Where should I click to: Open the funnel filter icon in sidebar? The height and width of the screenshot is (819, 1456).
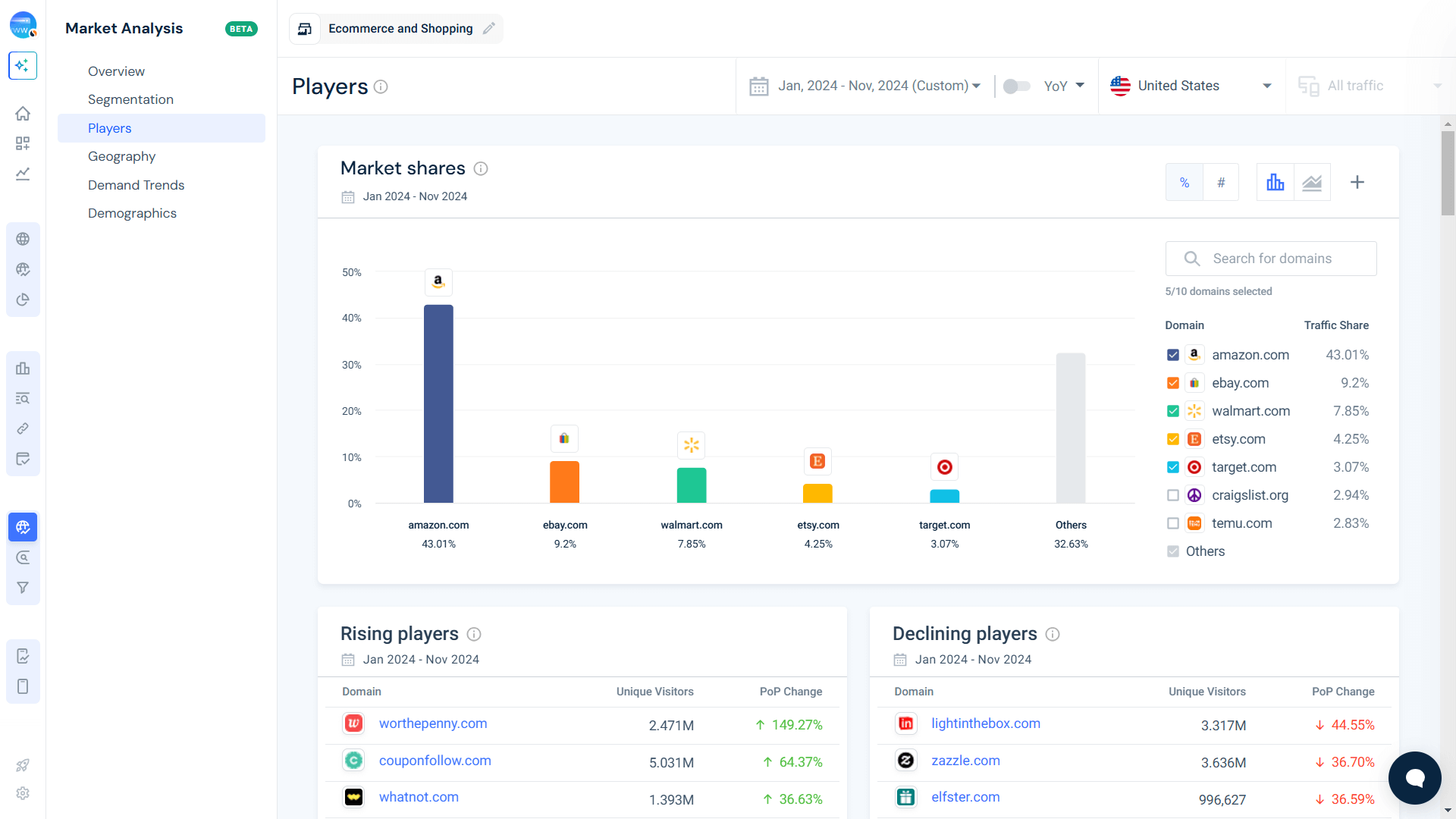coord(23,587)
